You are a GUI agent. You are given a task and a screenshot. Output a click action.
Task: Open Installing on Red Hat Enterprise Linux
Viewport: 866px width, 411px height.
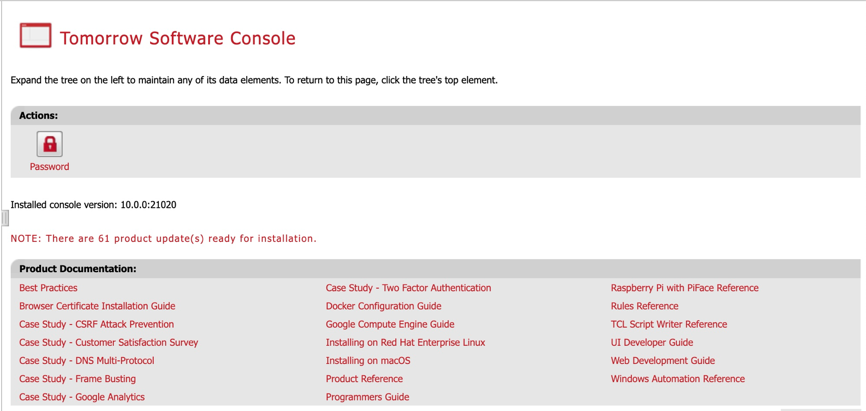click(x=405, y=342)
